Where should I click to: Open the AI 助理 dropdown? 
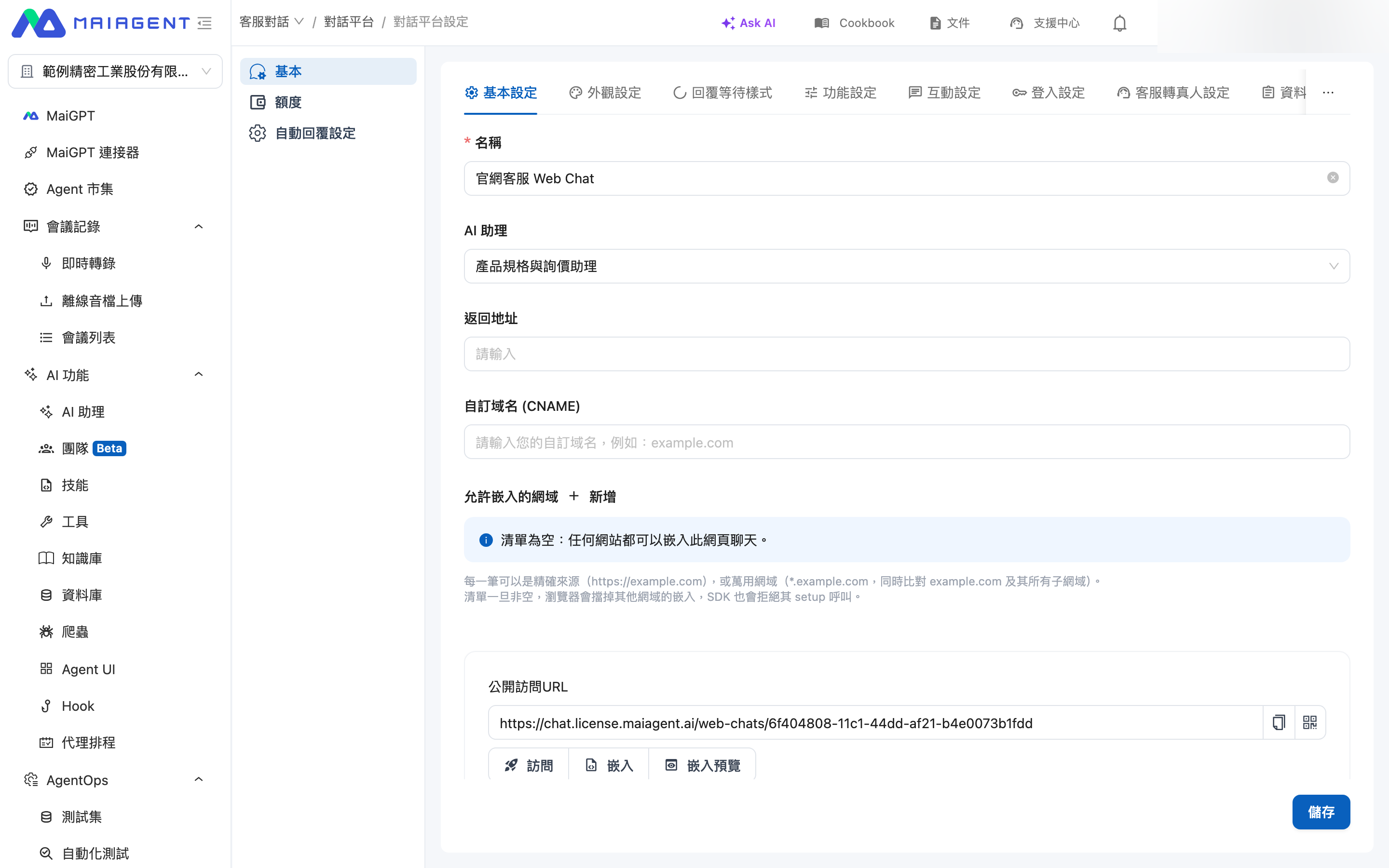906,266
